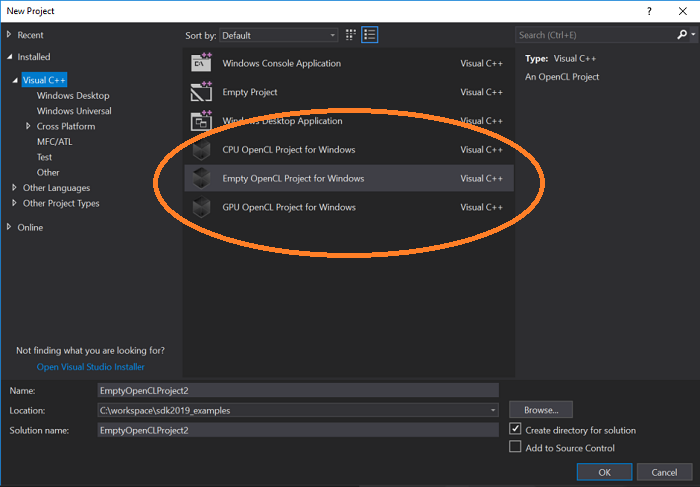Toggle Create directory for solution checkbox
The image size is (700, 487).
pyautogui.click(x=515, y=429)
